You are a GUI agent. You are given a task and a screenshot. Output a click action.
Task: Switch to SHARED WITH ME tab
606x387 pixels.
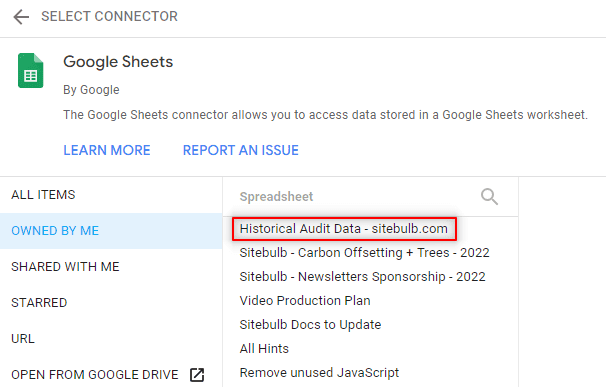coord(111,267)
